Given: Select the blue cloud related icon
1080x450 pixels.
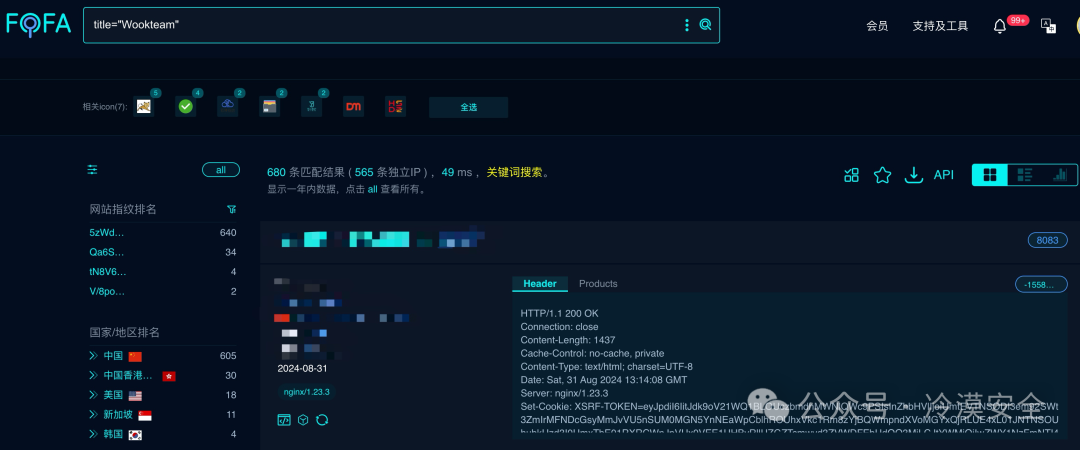Looking at the screenshot, I should [227, 106].
